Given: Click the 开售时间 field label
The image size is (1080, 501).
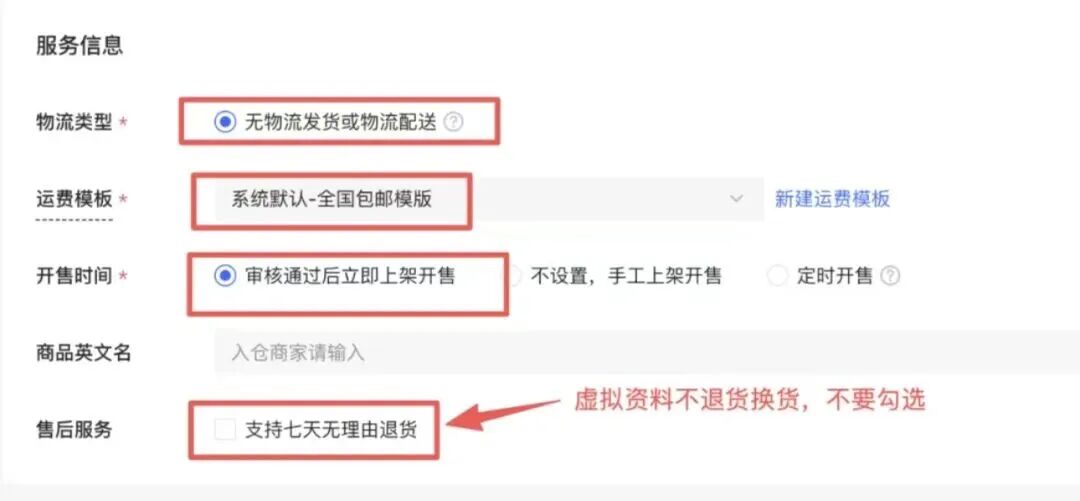Looking at the screenshot, I should click(74, 277).
